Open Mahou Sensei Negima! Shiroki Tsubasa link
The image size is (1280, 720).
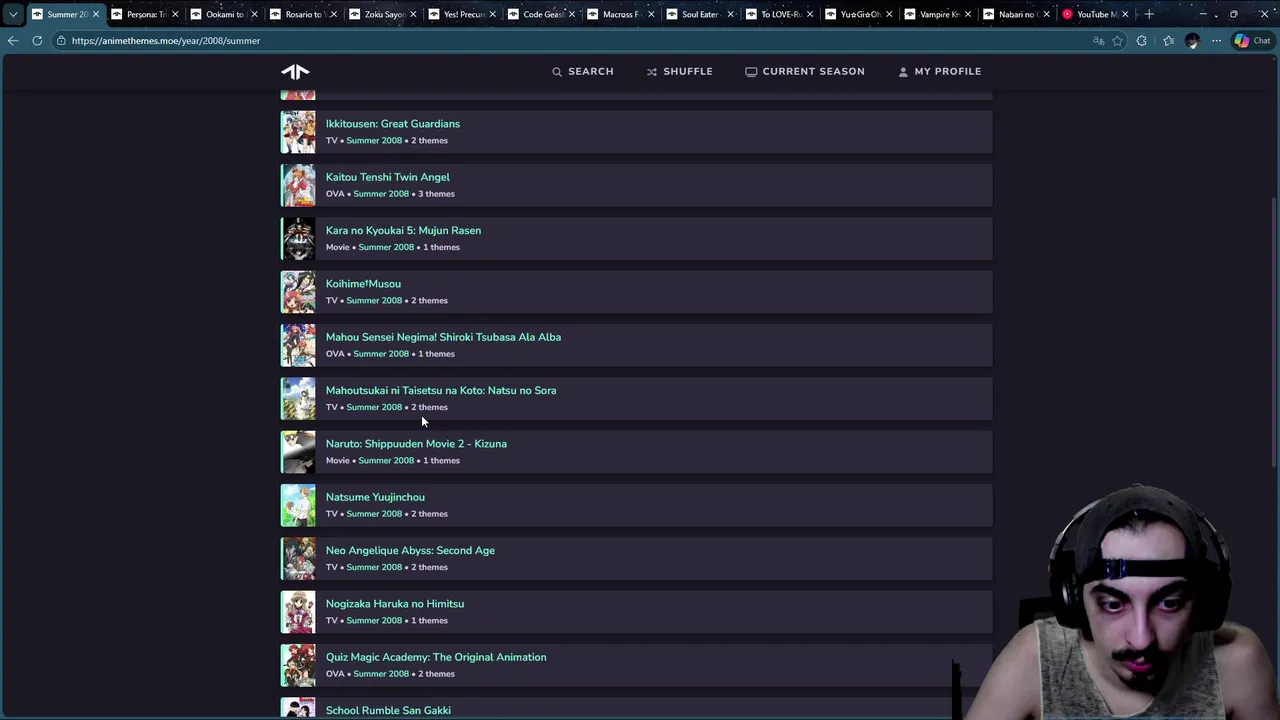click(x=443, y=337)
